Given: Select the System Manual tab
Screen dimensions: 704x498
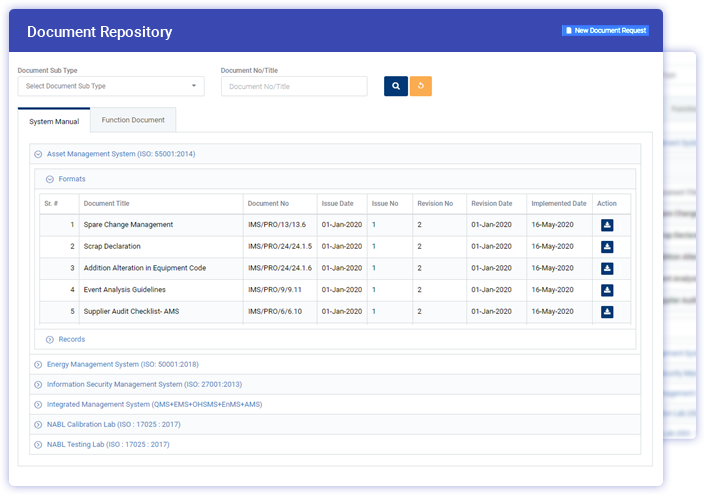Looking at the screenshot, I should [54, 121].
